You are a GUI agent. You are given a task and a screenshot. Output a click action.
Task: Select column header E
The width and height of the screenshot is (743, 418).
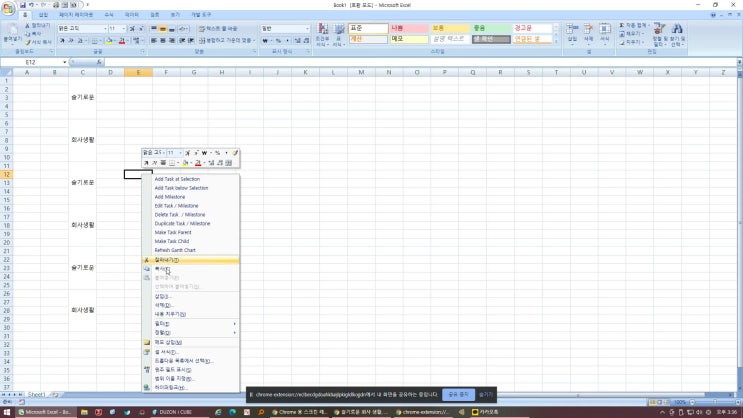pos(138,73)
